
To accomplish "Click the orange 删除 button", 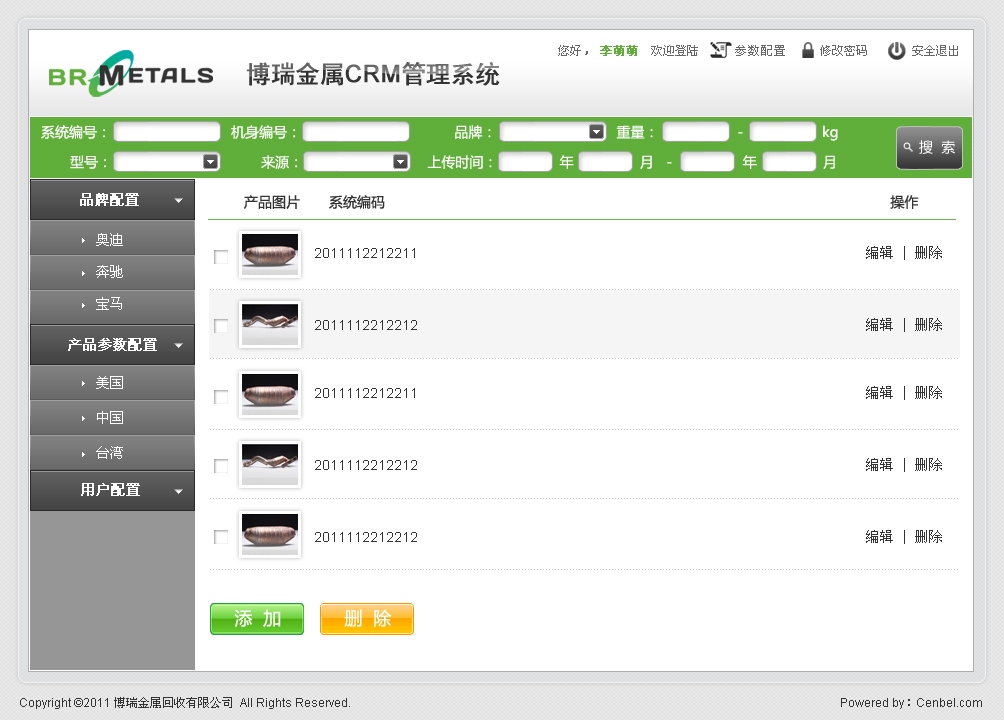I will 367,619.
